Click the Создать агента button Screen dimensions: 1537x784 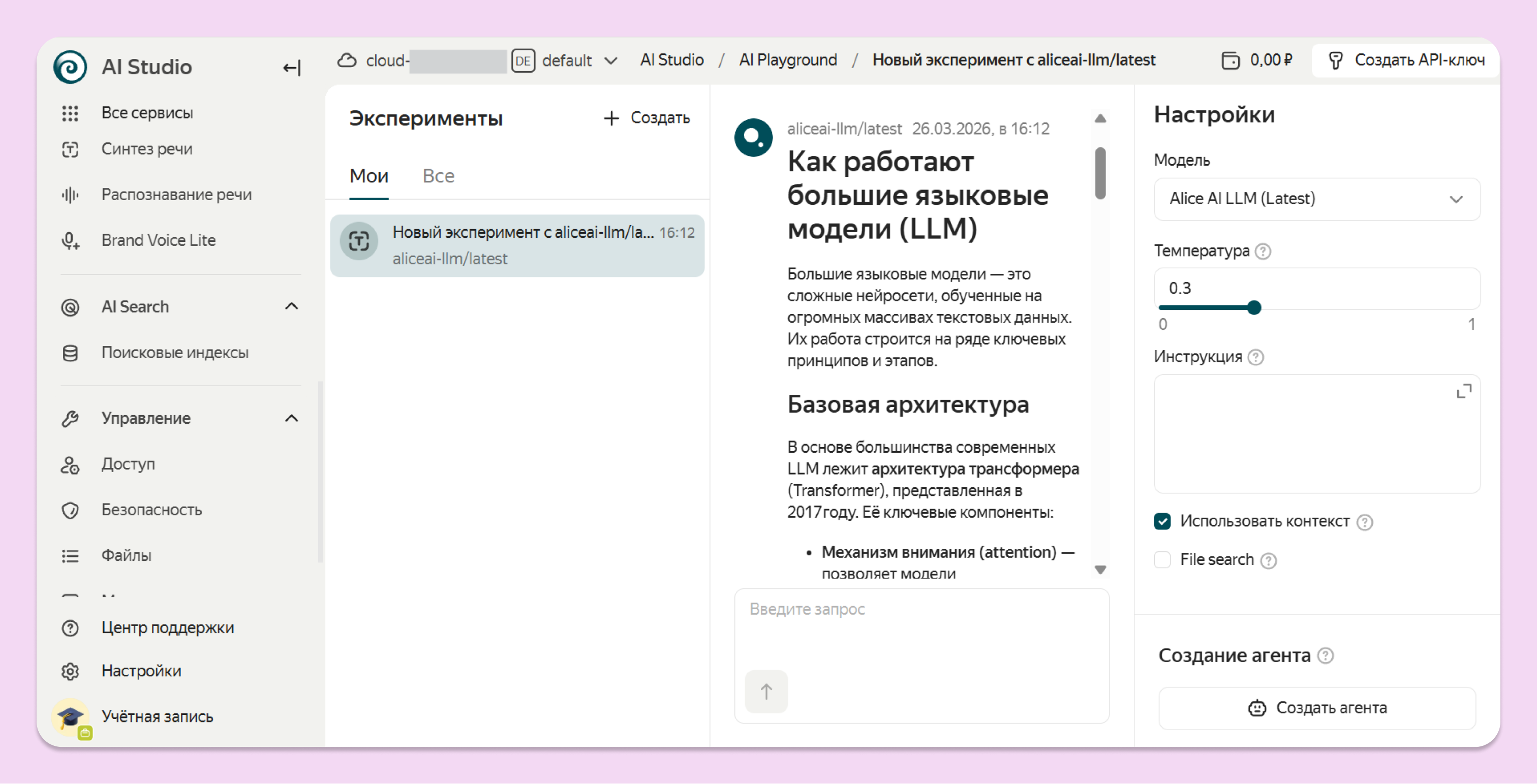coord(1317,708)
